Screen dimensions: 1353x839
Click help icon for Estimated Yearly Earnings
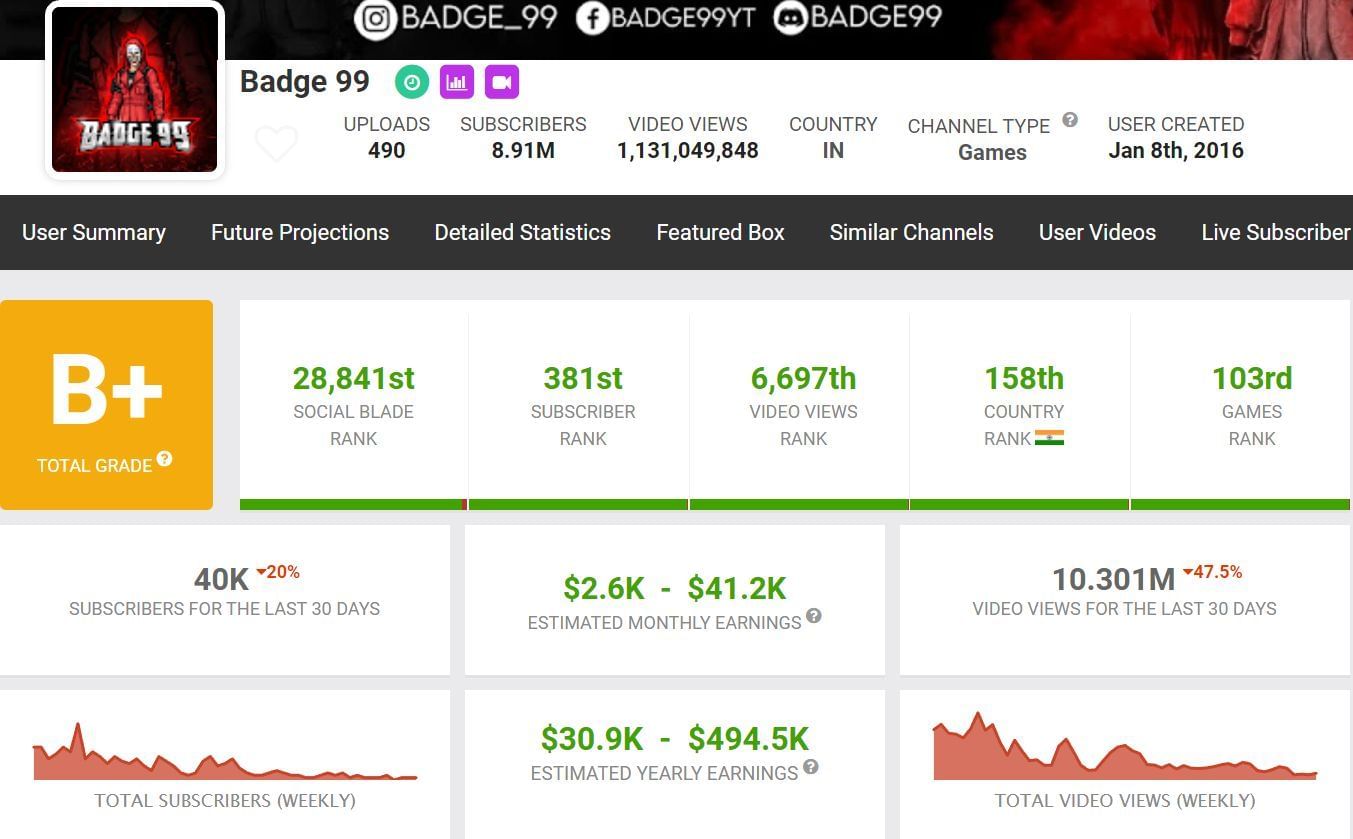coord(811,767)
